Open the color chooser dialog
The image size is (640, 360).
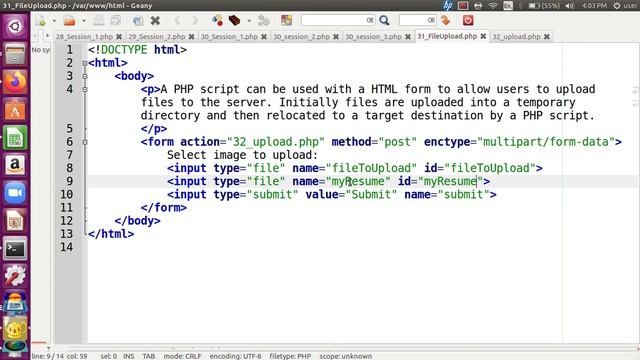point(286,20)
